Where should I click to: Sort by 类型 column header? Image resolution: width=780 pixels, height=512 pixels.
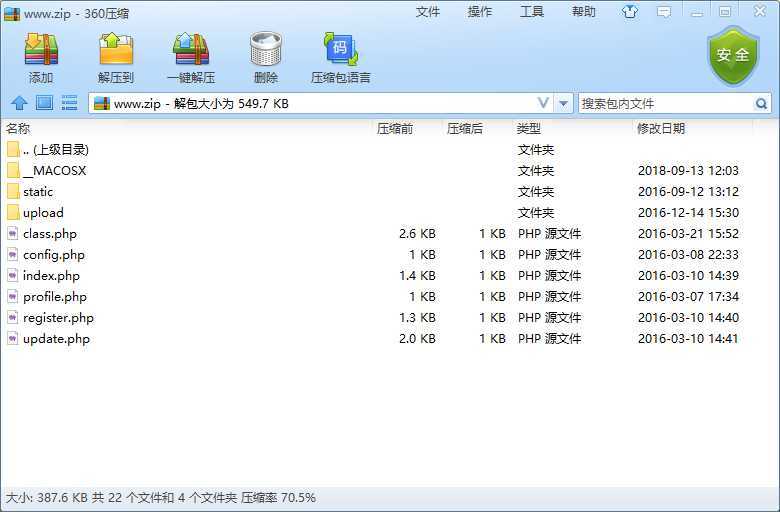coord(528,129)
